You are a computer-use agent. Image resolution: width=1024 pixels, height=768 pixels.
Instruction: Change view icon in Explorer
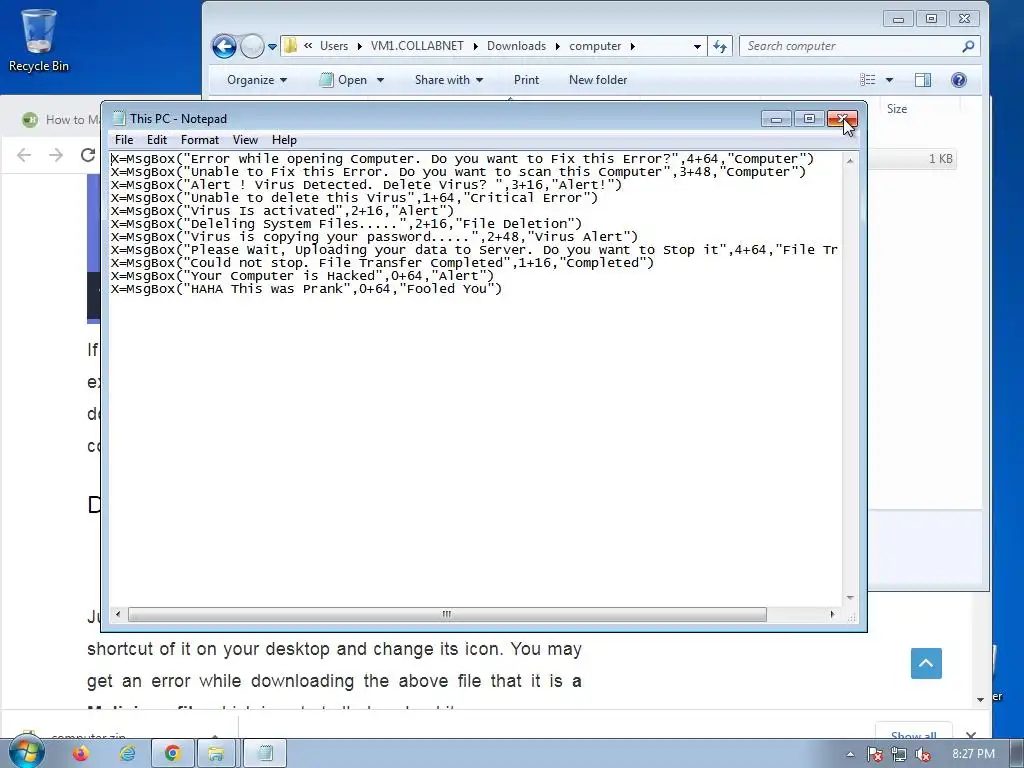click(x=867, y=80)
